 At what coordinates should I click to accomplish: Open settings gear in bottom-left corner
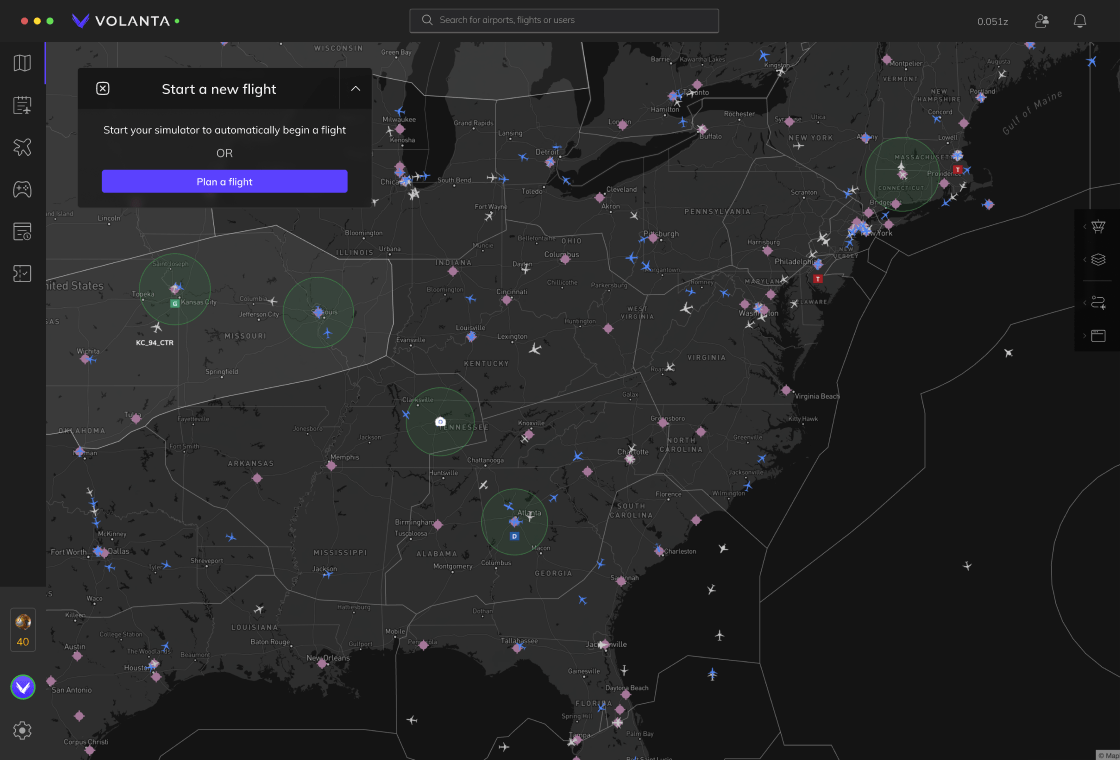click(x=22, y=731)
